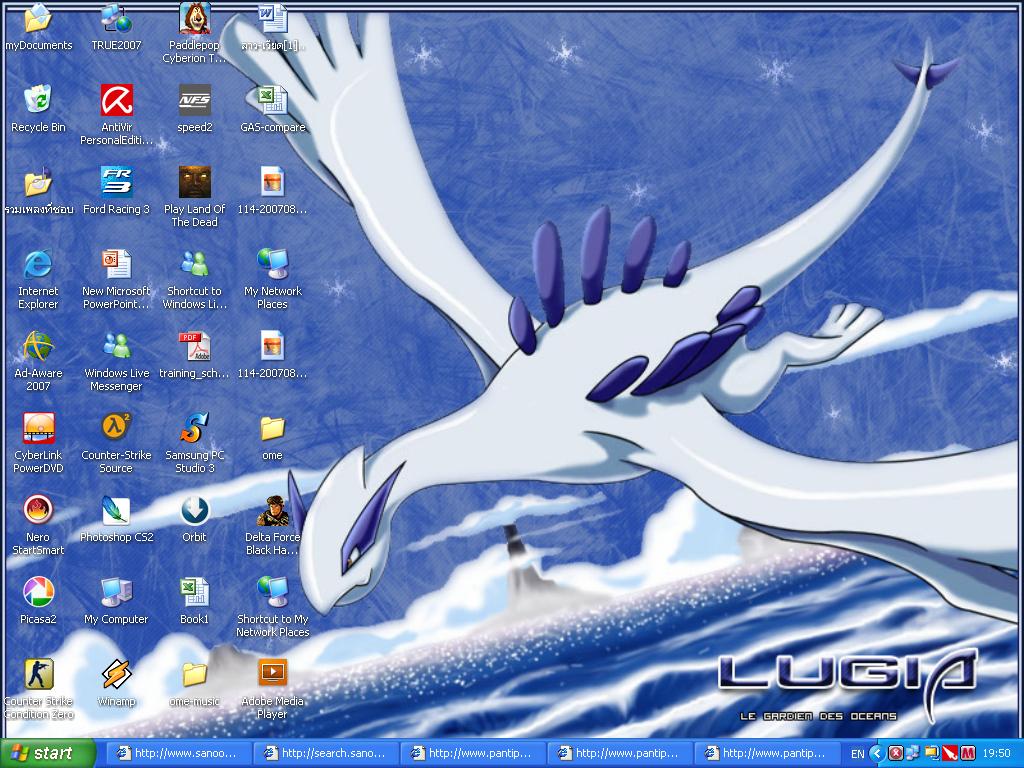Expand hidden tray icons arrow
The width and height of the screenshot is (1024, 768).
click(877, 754)
